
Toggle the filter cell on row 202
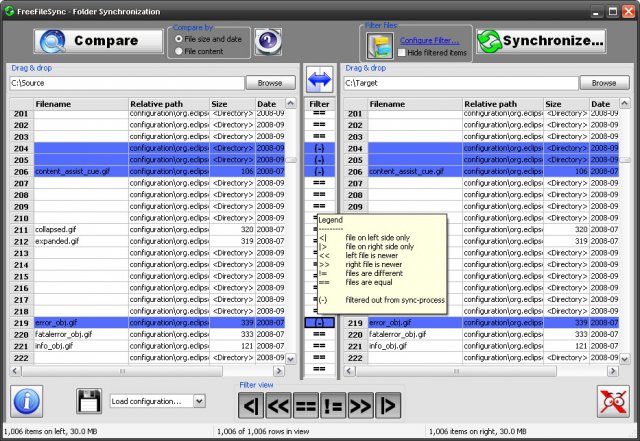point(320,125)
